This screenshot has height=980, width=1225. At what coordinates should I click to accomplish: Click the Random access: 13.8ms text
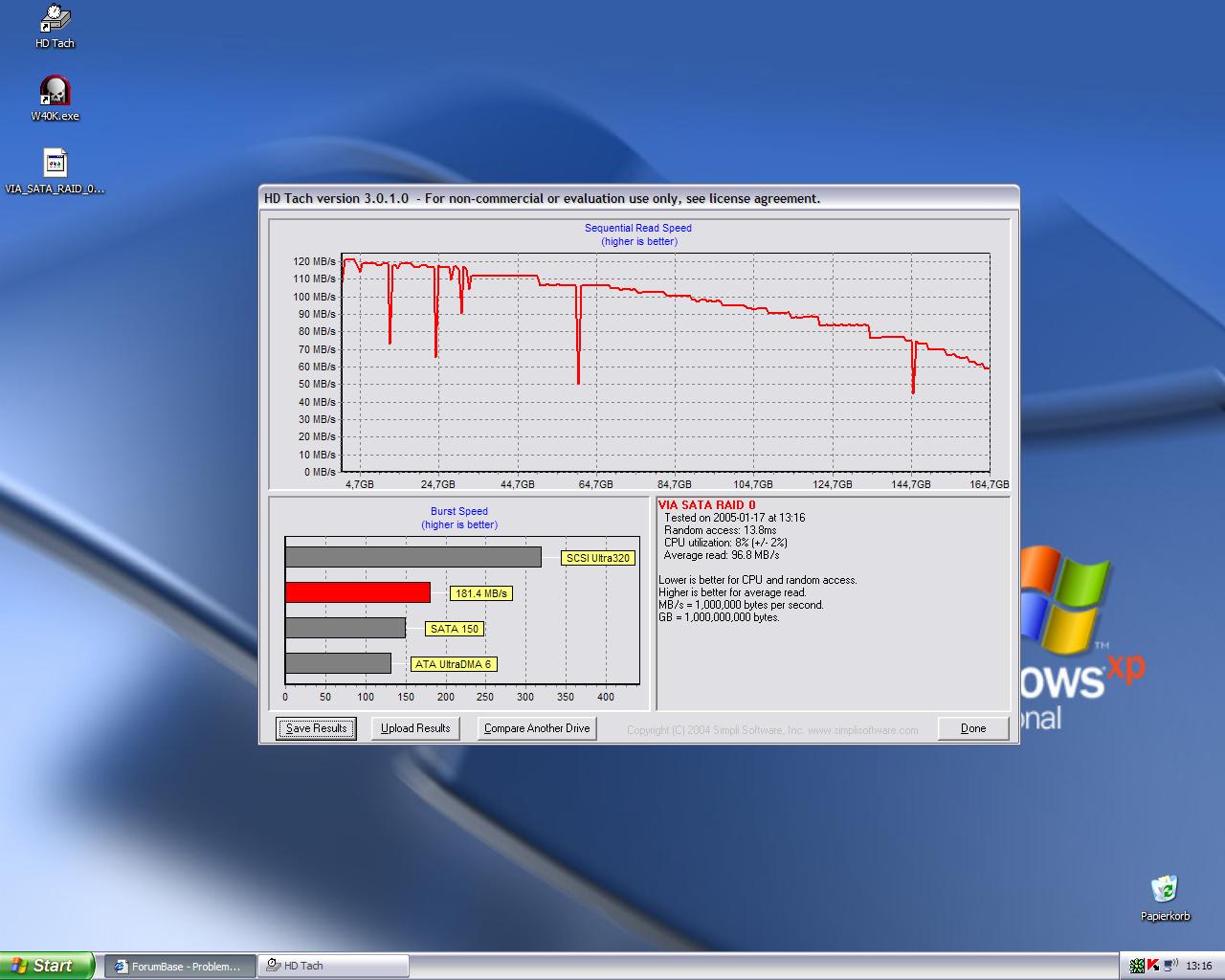click(721, 530)
